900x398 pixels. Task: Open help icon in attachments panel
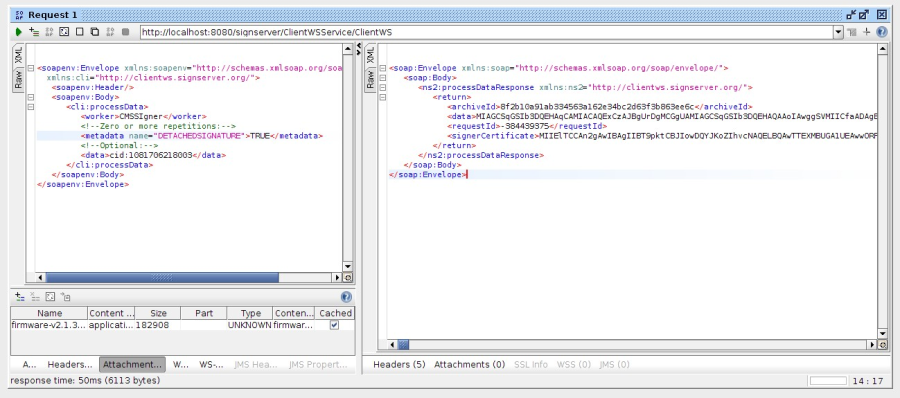pyautogui.click(x=346, y=297)
